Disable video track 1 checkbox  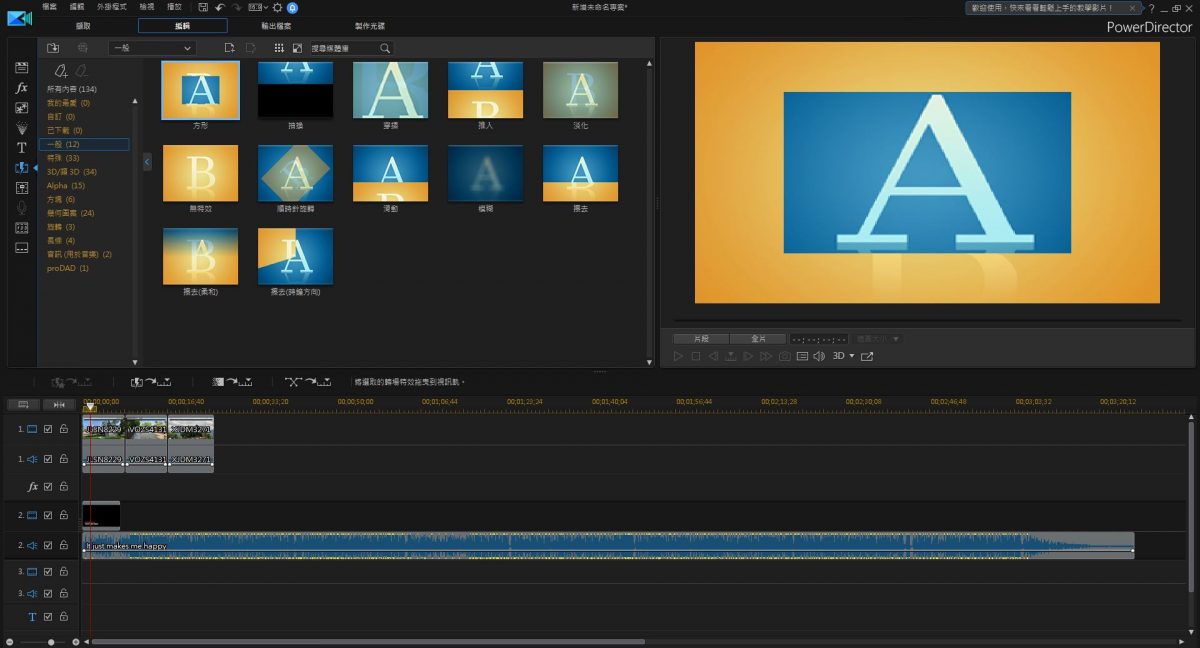pos(48,429)
